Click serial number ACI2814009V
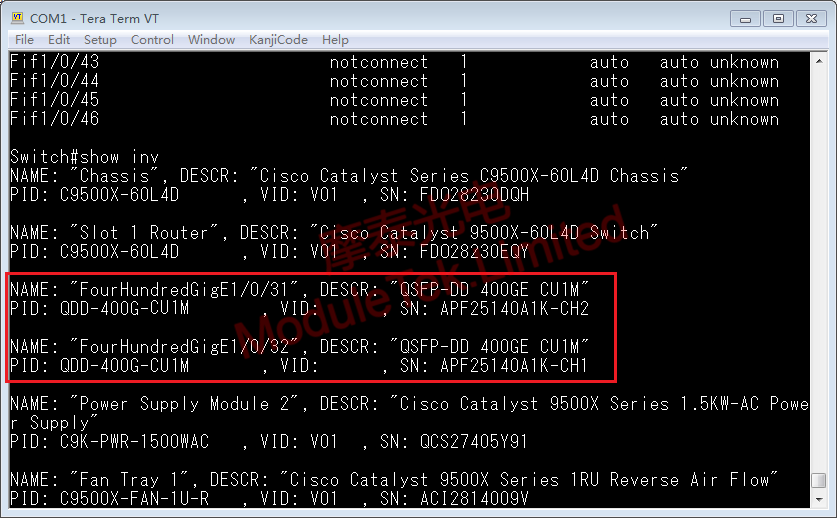837x518 pixels. click(474, 499)
